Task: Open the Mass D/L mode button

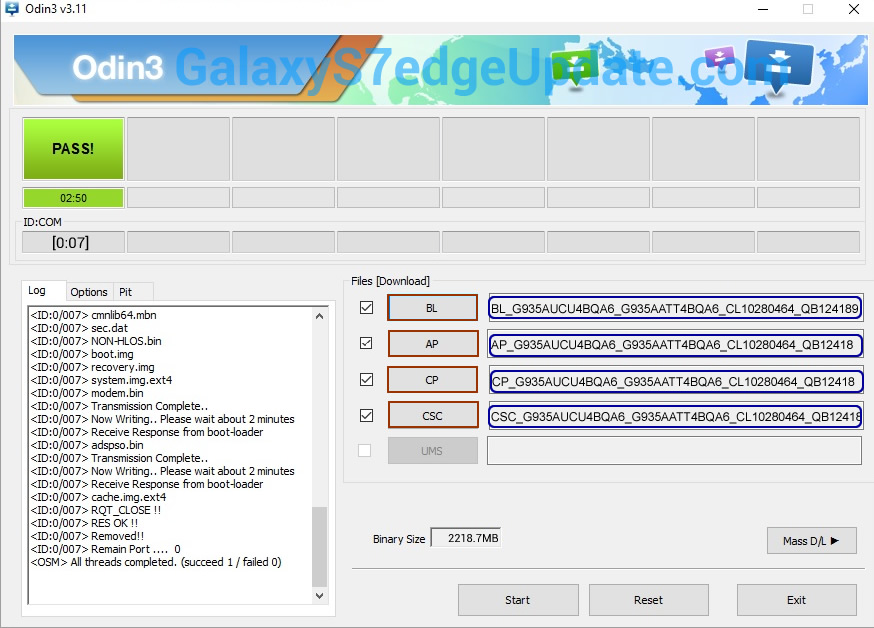Action: click(812, 541)
